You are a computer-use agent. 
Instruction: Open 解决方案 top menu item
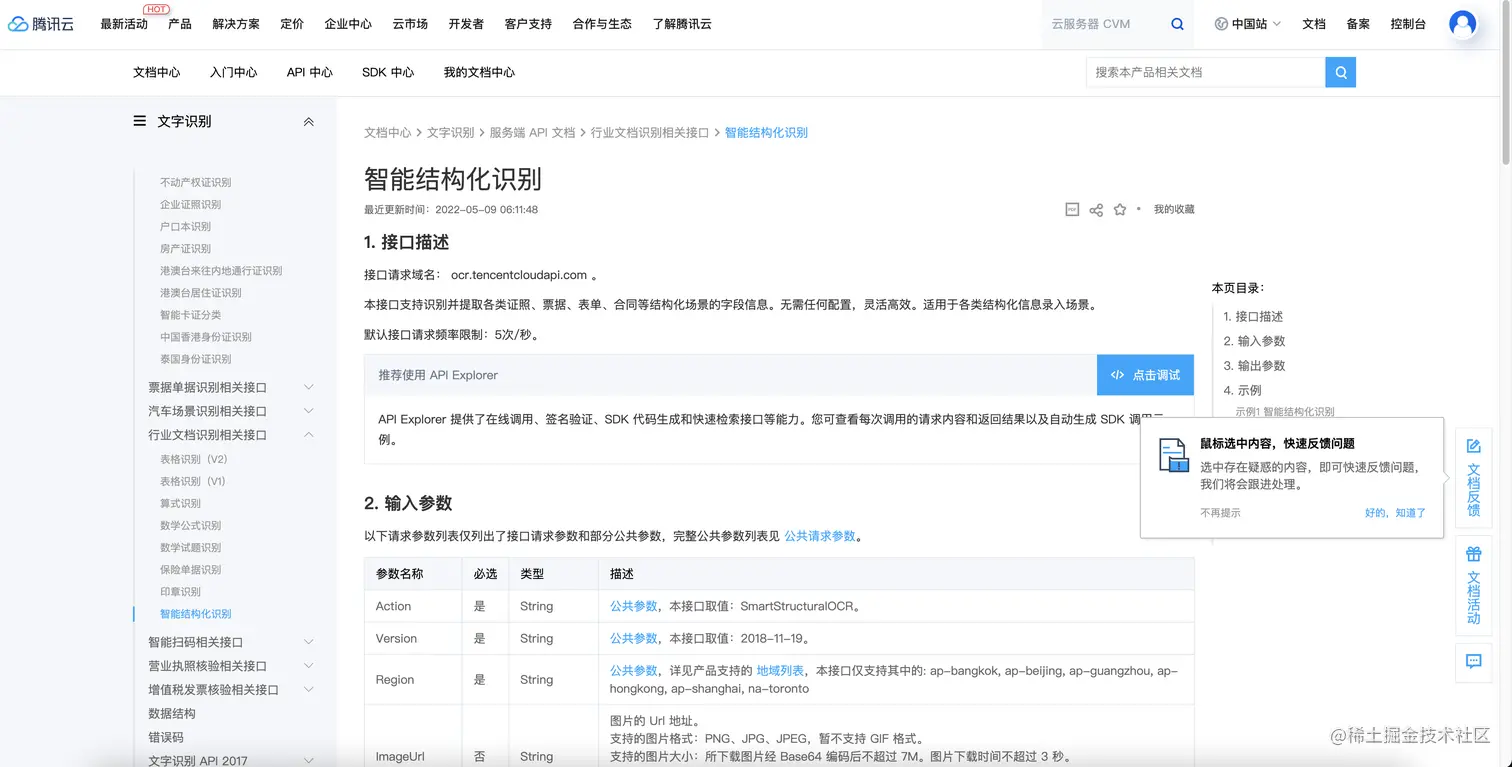(x=236, y=24)
